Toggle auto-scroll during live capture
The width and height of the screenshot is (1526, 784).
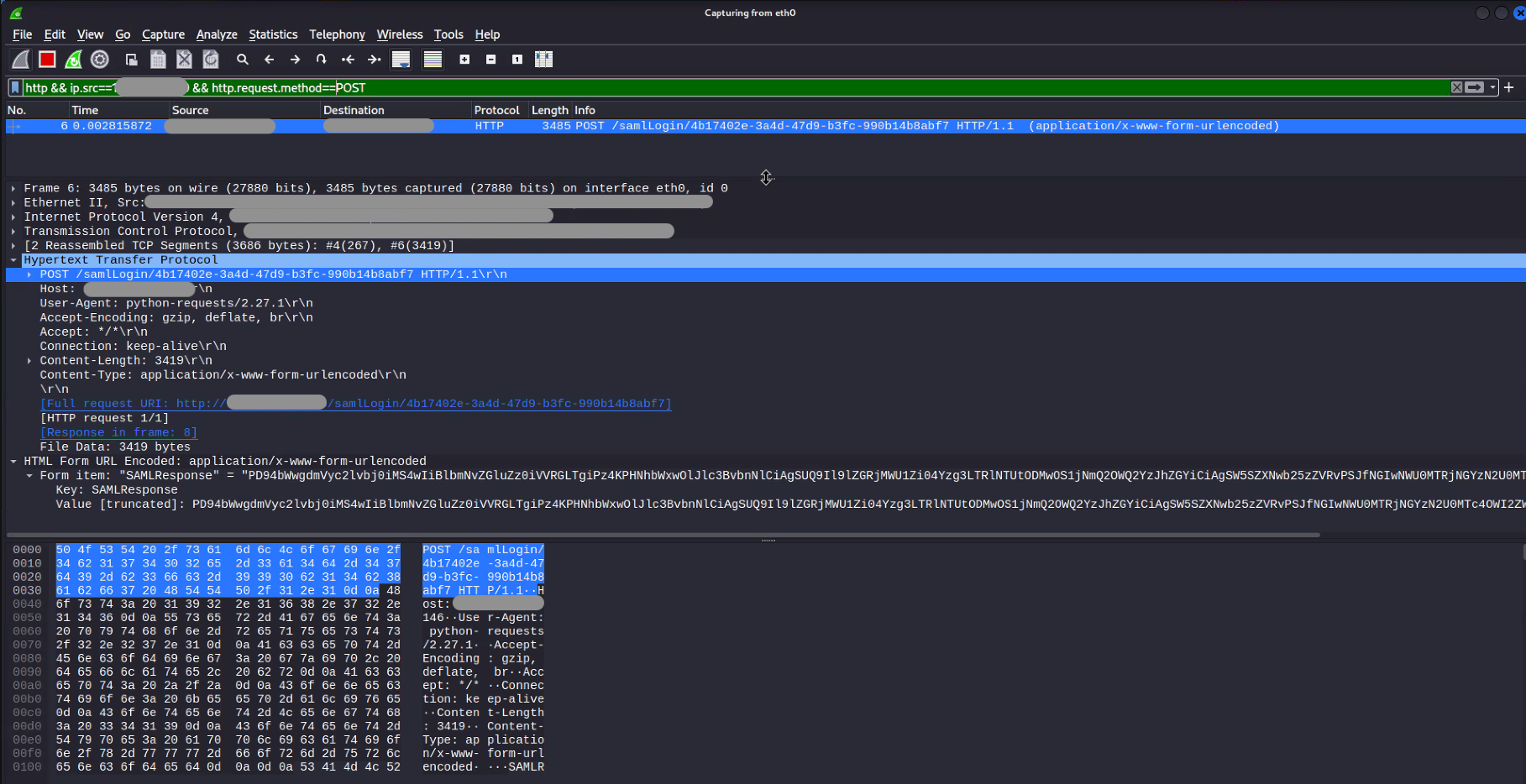pos(401,60)
